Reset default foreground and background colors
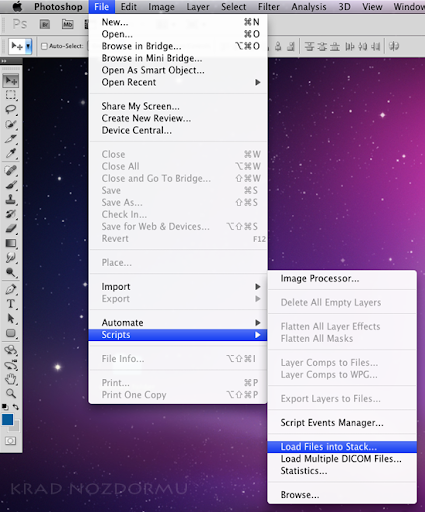The height and width of the screenshot is (512, 425). point(5,407)
